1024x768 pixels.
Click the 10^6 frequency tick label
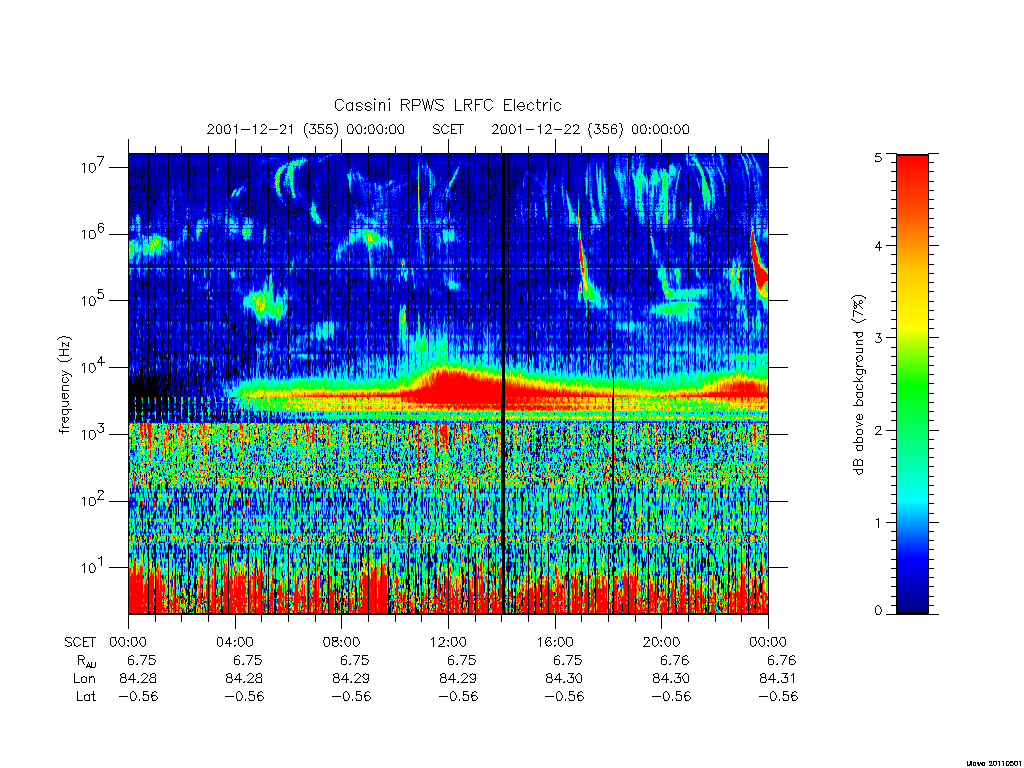click(94, 233)
